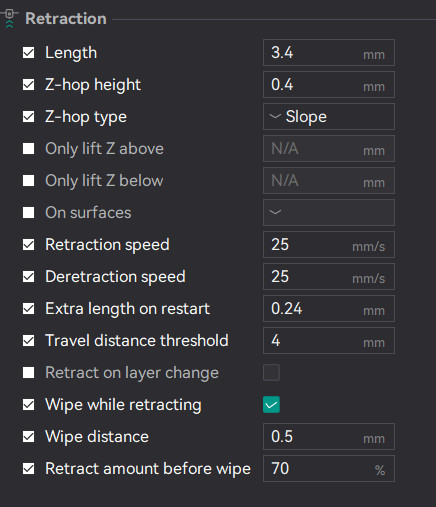The height and width of the screenshot is (507, 436).
Task: Turn off Wipe while retracting green toggle
Action: tap(271, 405)
